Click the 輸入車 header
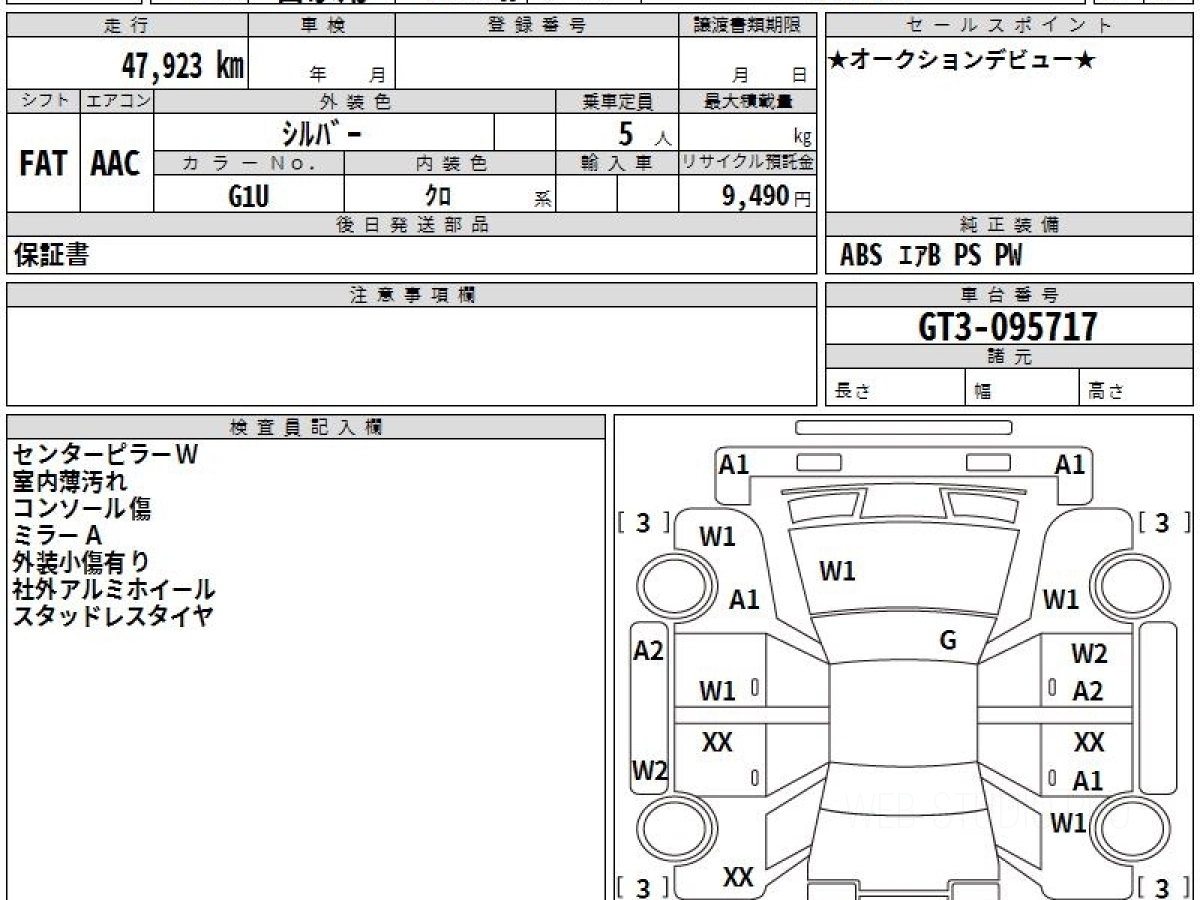The image size is (1200, 900). (x=618, y=164)
